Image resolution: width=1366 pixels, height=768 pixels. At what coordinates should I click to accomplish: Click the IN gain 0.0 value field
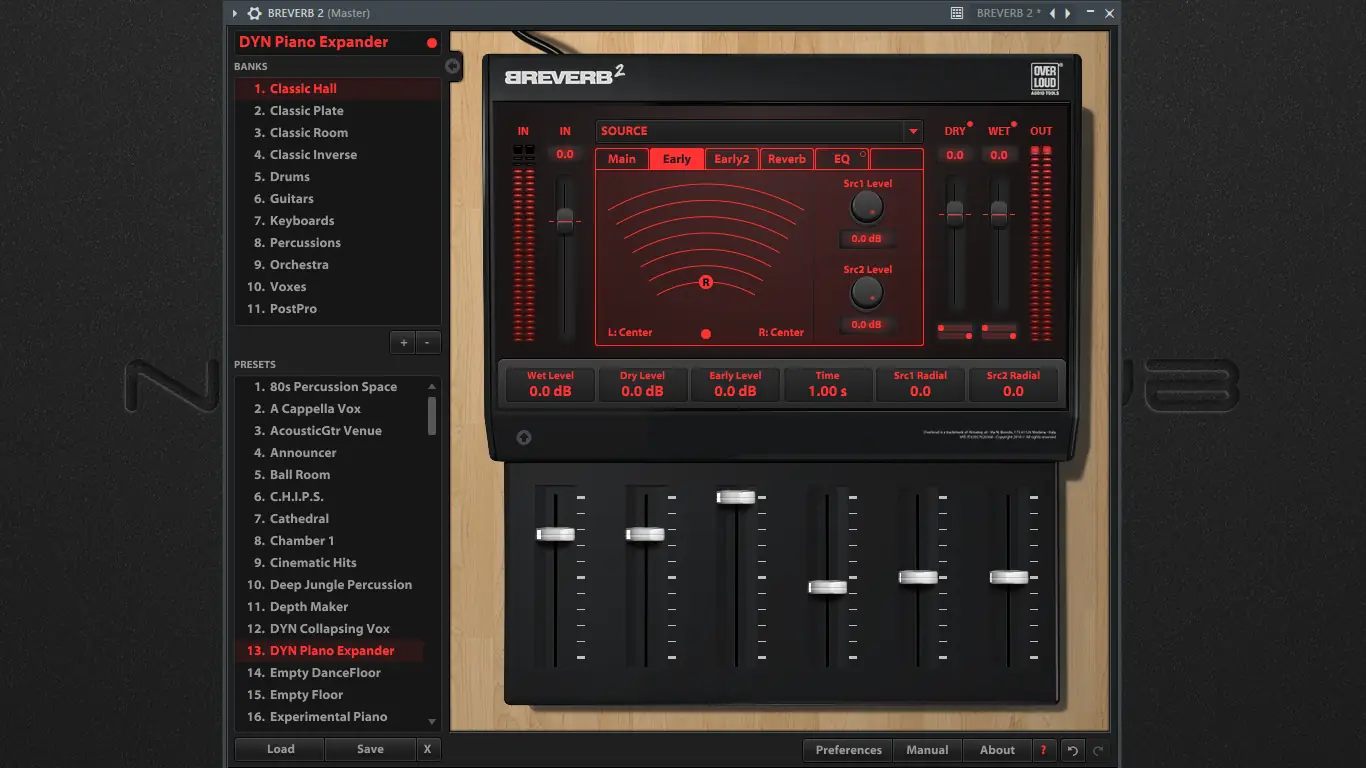tap(565, 155)
